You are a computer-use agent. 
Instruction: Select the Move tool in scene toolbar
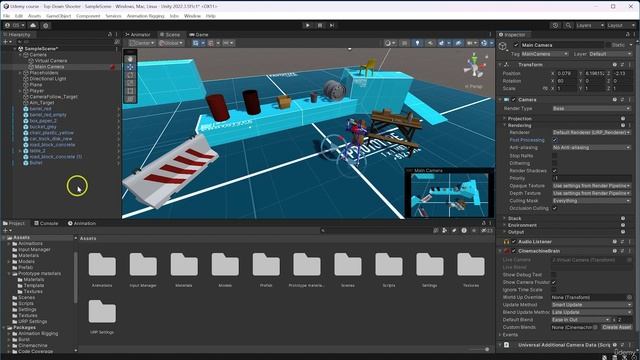(x=130, y=67)
